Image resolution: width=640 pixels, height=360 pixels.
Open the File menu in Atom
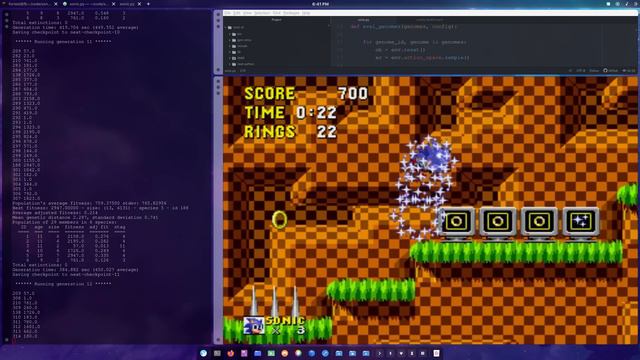[227, 13]
